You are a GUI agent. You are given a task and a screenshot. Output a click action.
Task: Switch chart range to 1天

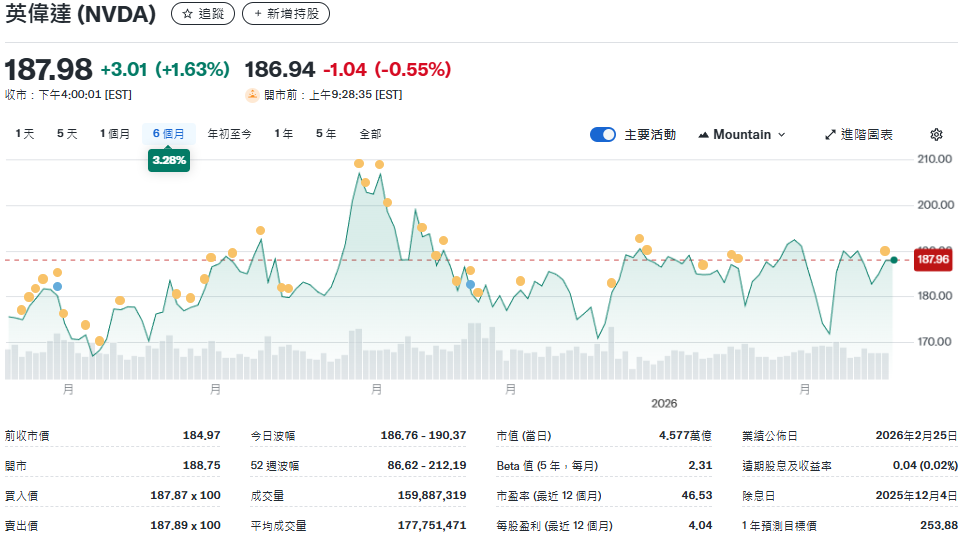pyautogui.click(x=24, y=134)
